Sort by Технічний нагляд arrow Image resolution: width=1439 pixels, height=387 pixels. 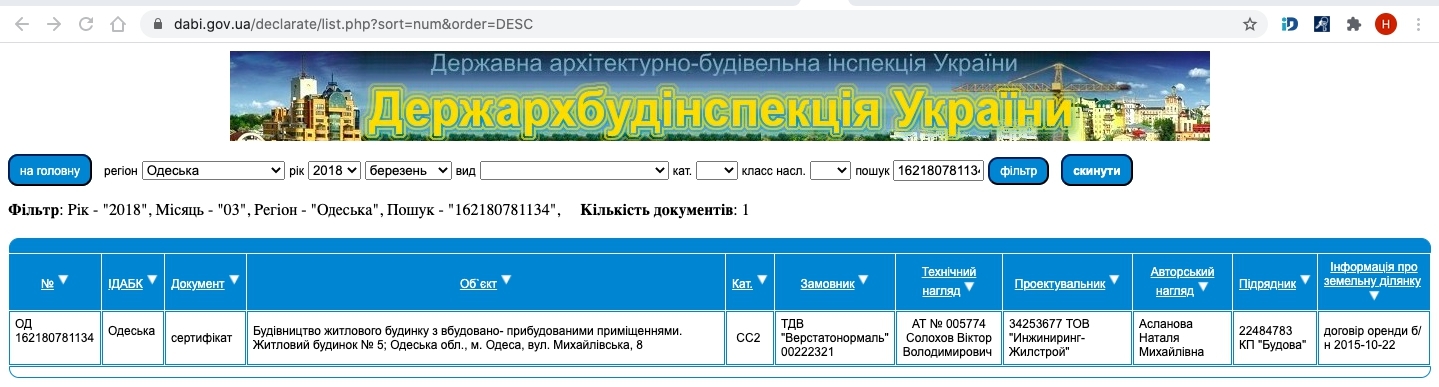tap(969, 288)
